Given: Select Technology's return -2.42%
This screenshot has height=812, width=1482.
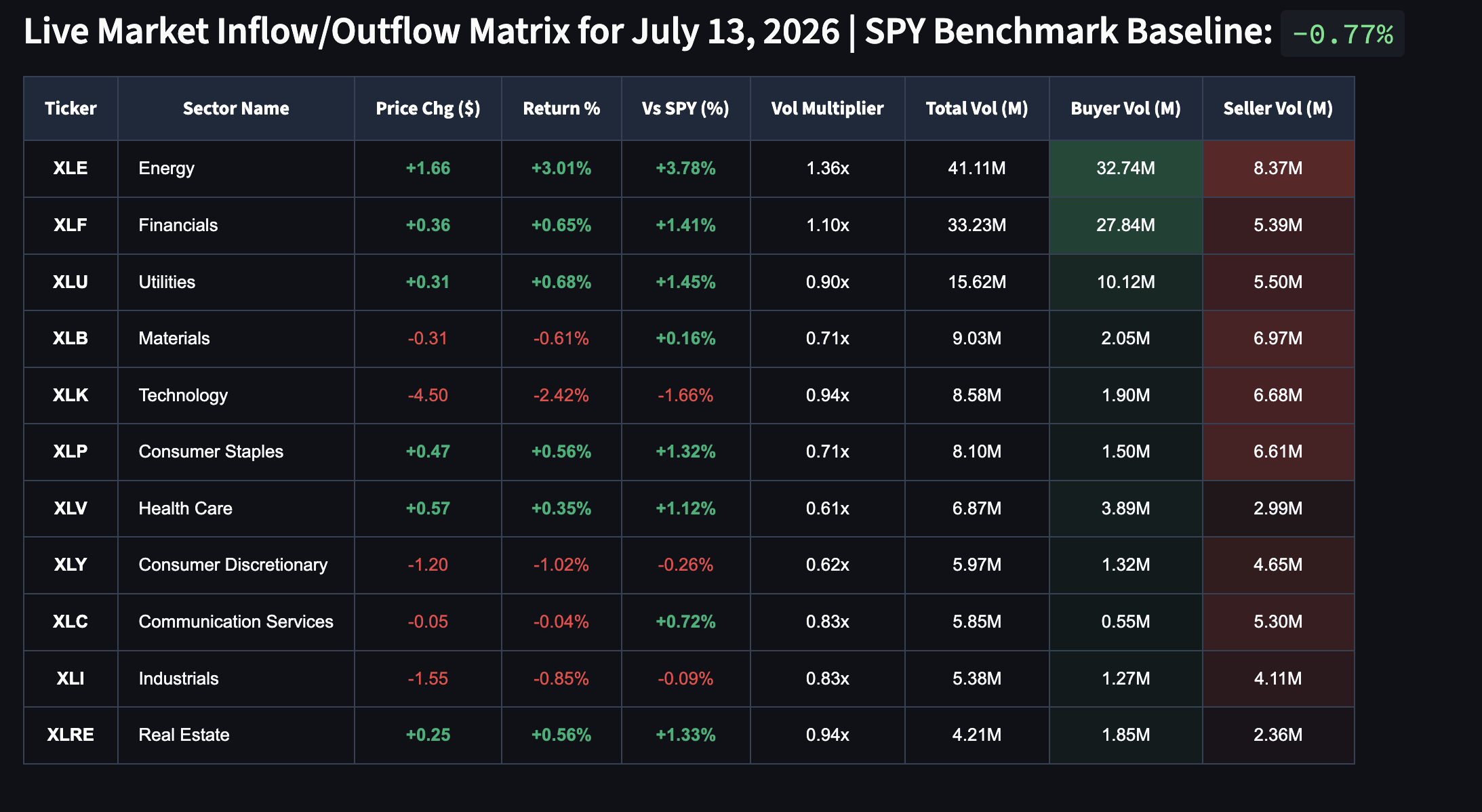Looking at the screenshot, I should (561, 395).
